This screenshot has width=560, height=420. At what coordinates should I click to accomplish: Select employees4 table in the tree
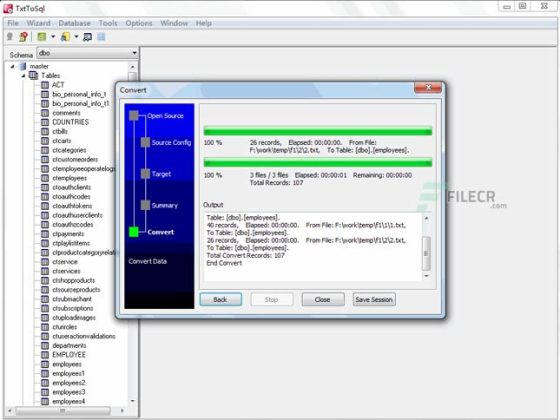click(x=69, y=401)
